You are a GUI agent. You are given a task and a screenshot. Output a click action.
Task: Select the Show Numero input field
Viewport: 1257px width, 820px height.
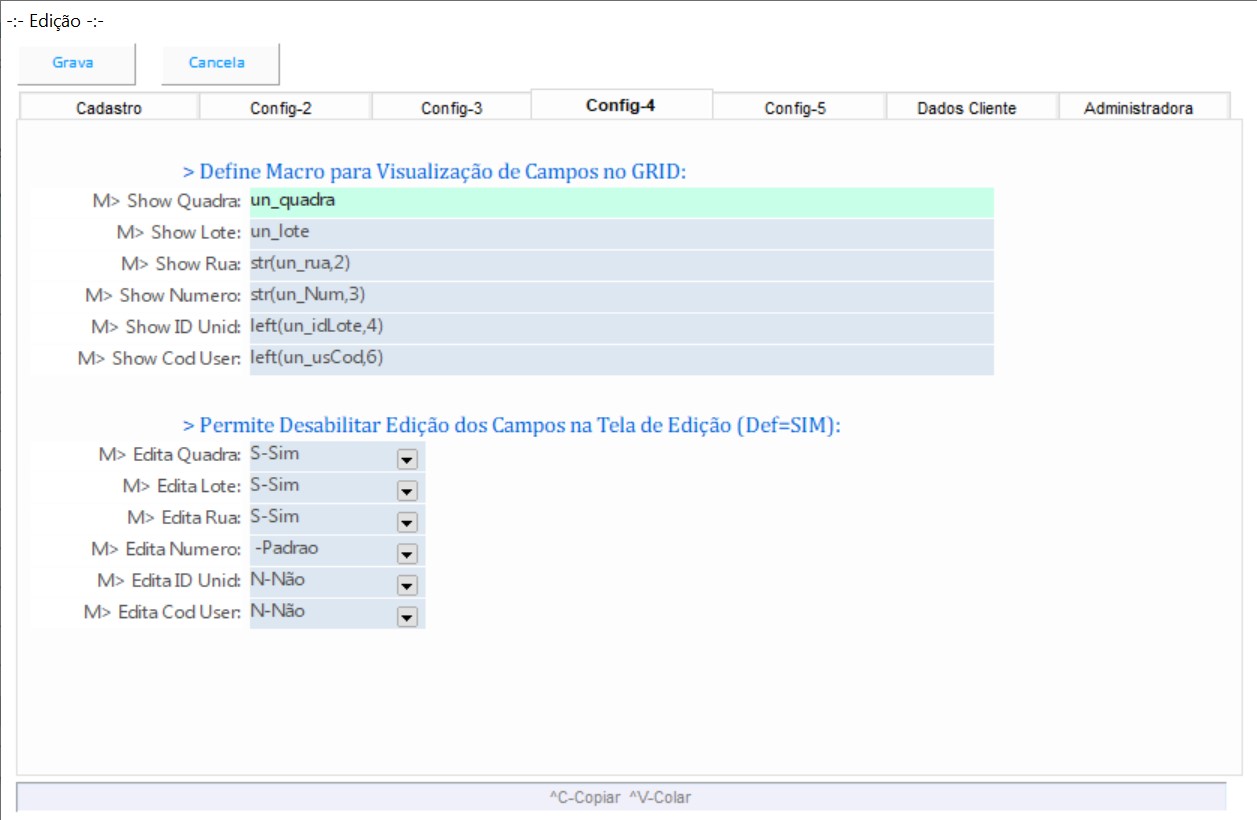620,296
